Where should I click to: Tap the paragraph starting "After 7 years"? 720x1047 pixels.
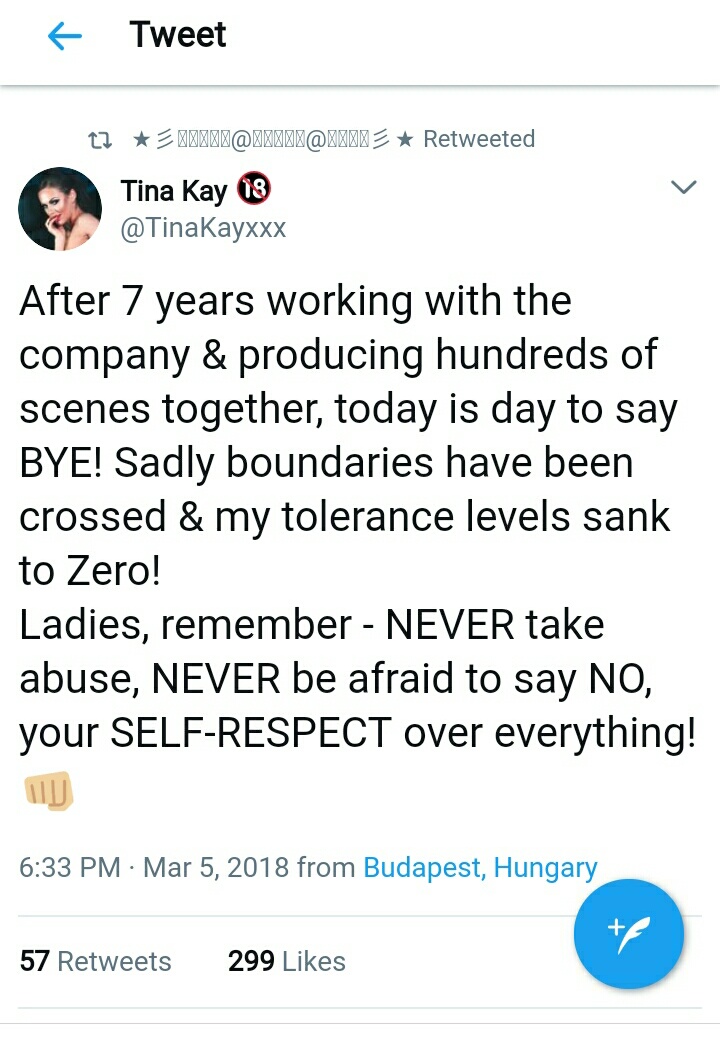pyautogui.click(x=345, y=409)
